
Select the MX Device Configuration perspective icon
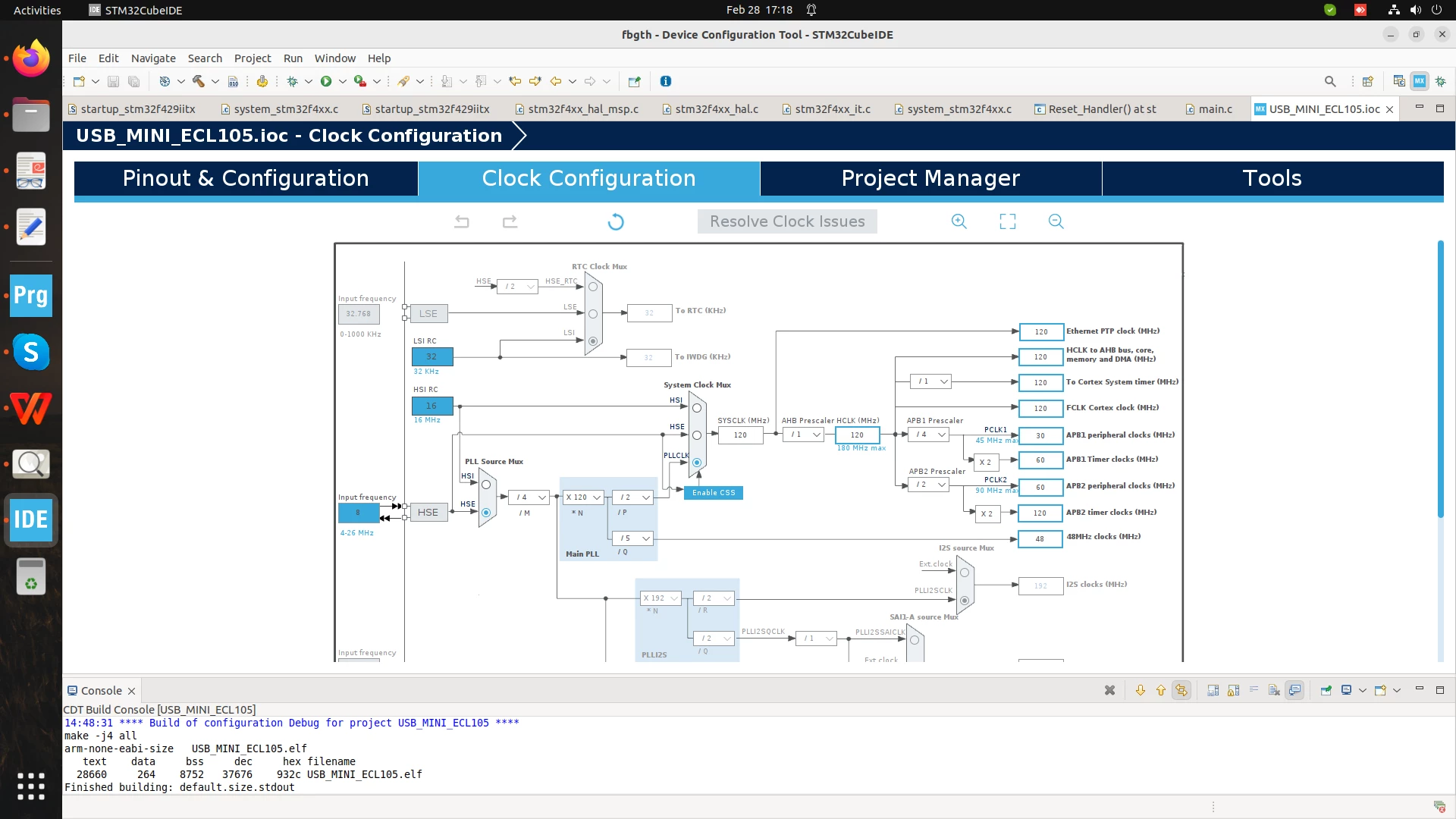[1420, 81]
